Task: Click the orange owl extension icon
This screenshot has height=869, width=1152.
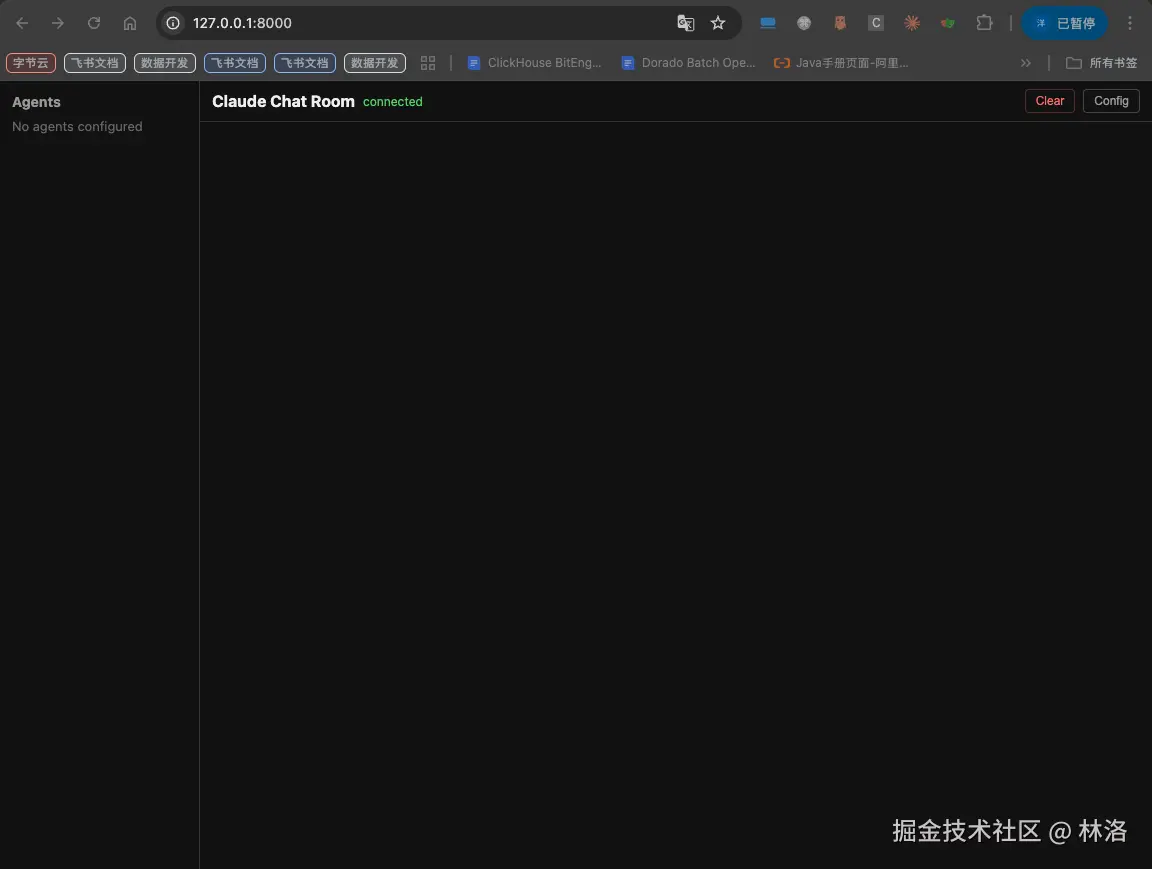Action: click(840, 22)
